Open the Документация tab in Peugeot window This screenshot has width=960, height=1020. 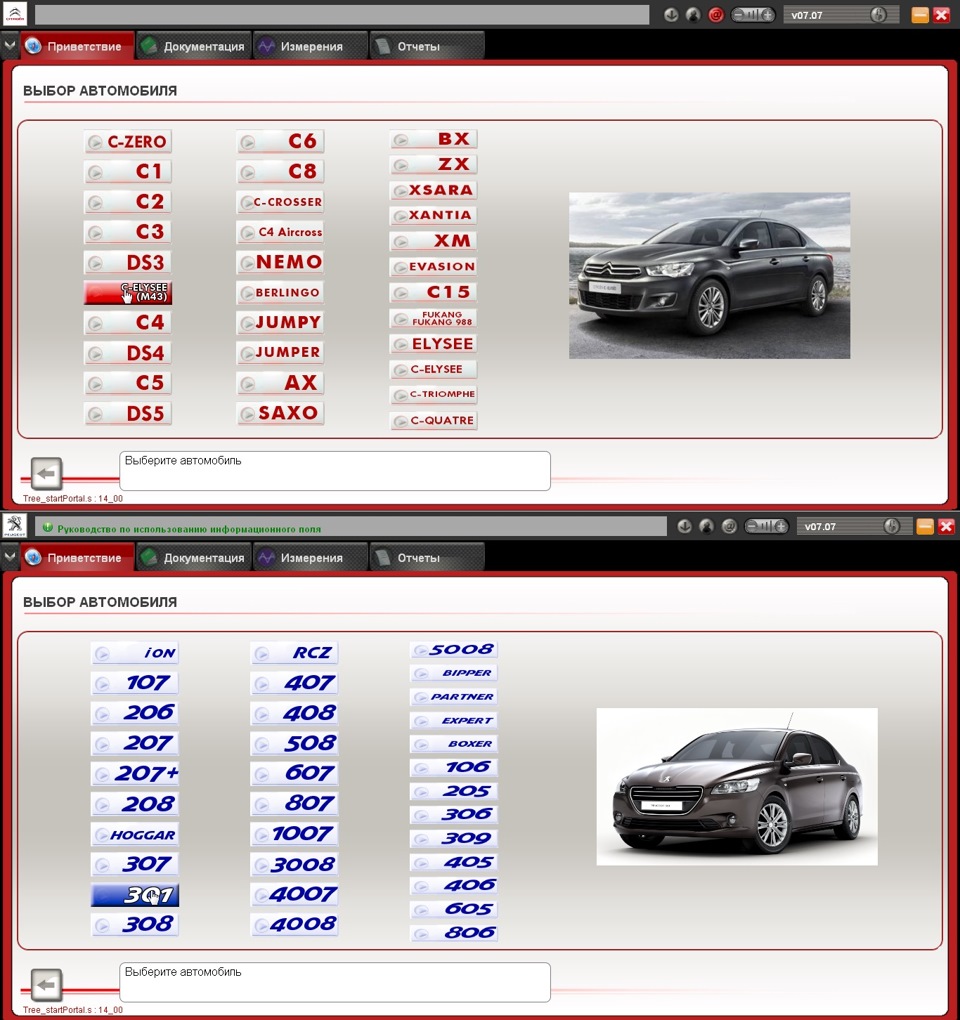click(x=194, y=557)
